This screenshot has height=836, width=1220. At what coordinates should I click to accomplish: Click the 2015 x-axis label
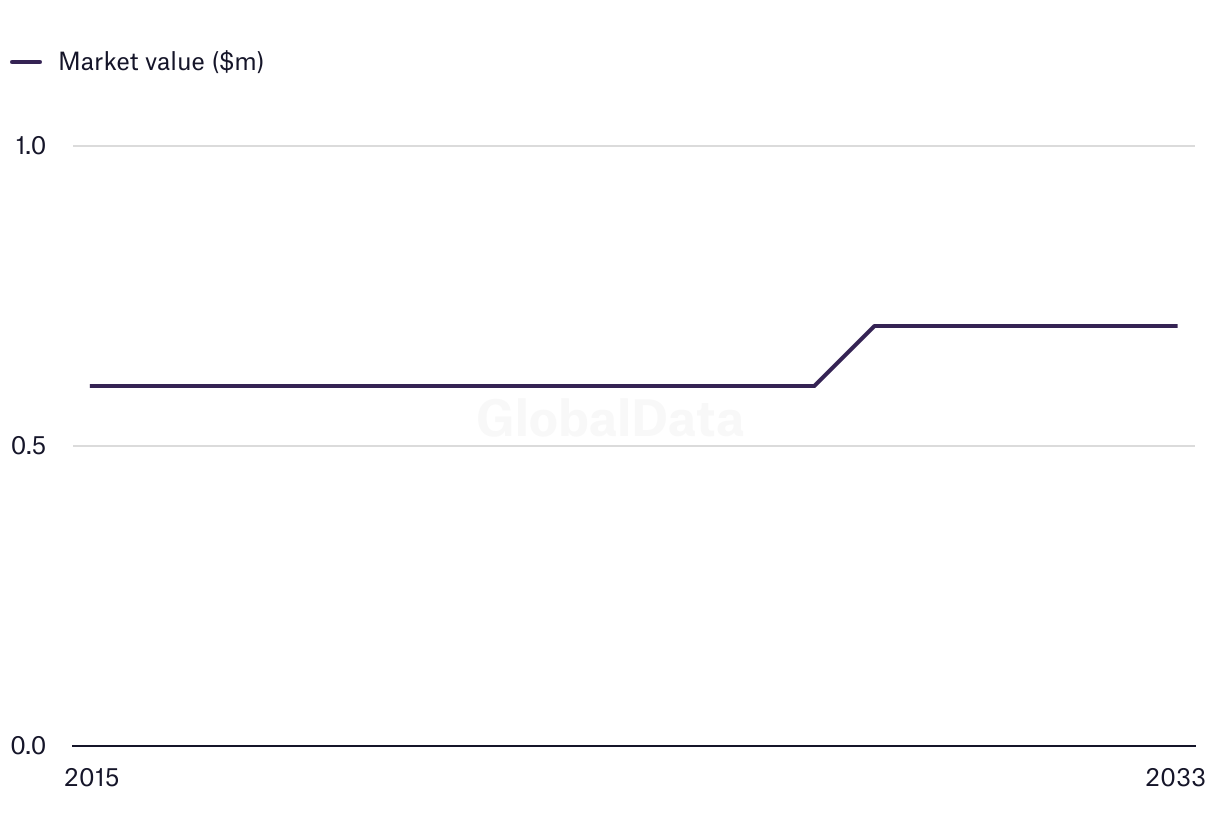point(91,778)
